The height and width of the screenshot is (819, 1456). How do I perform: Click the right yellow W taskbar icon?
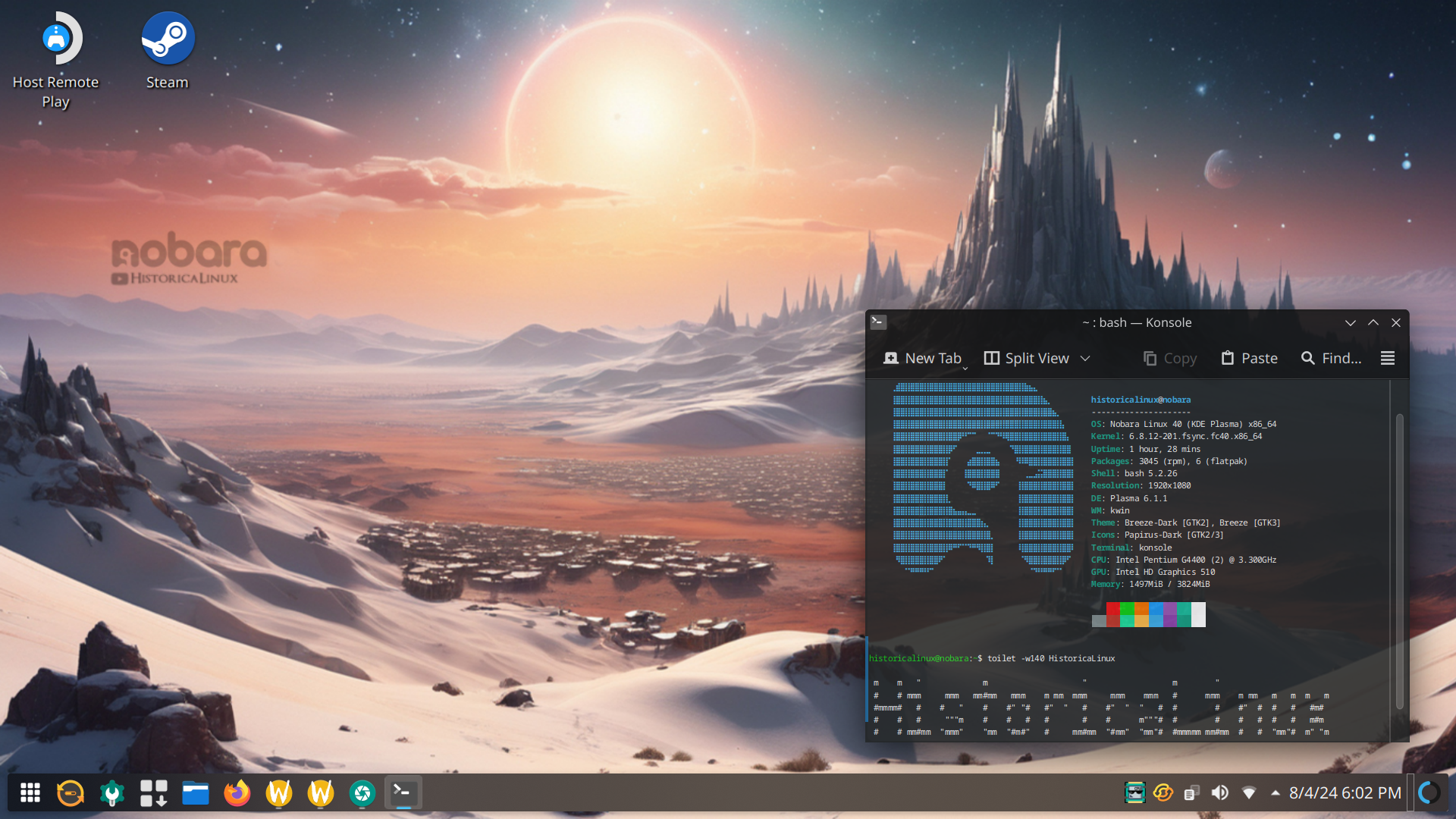[321, 793]
